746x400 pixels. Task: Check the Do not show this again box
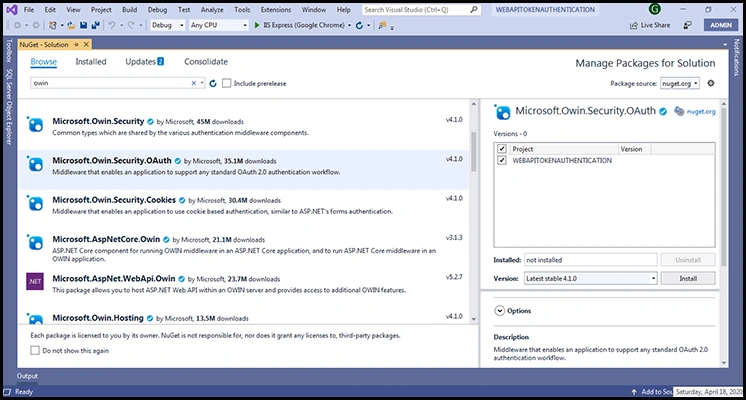click(x=35, y=351)
